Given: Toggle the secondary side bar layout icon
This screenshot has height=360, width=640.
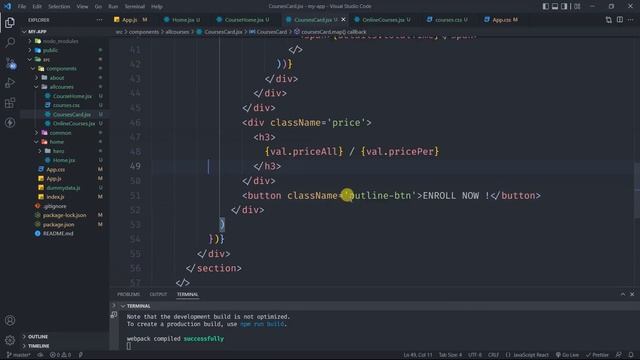Looking at the screenshot, I should click(564, 6).
